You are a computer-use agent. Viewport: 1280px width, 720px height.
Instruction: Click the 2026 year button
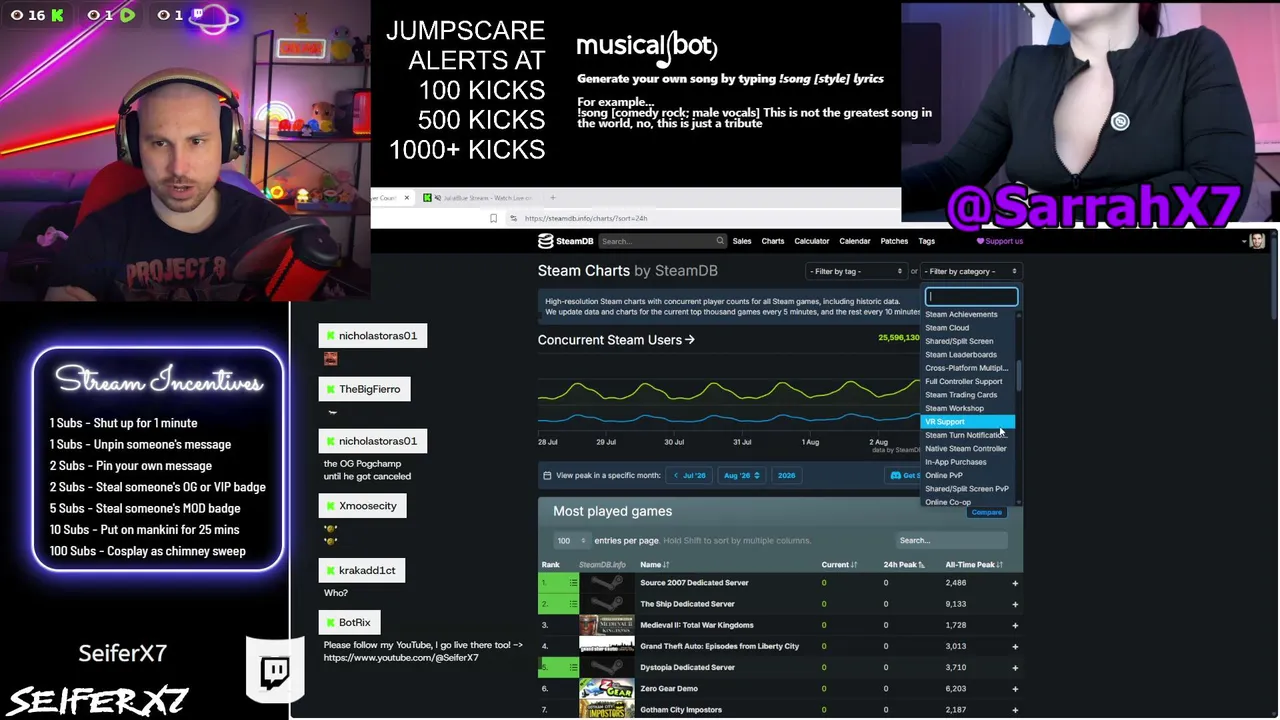[x=787, y=475]
